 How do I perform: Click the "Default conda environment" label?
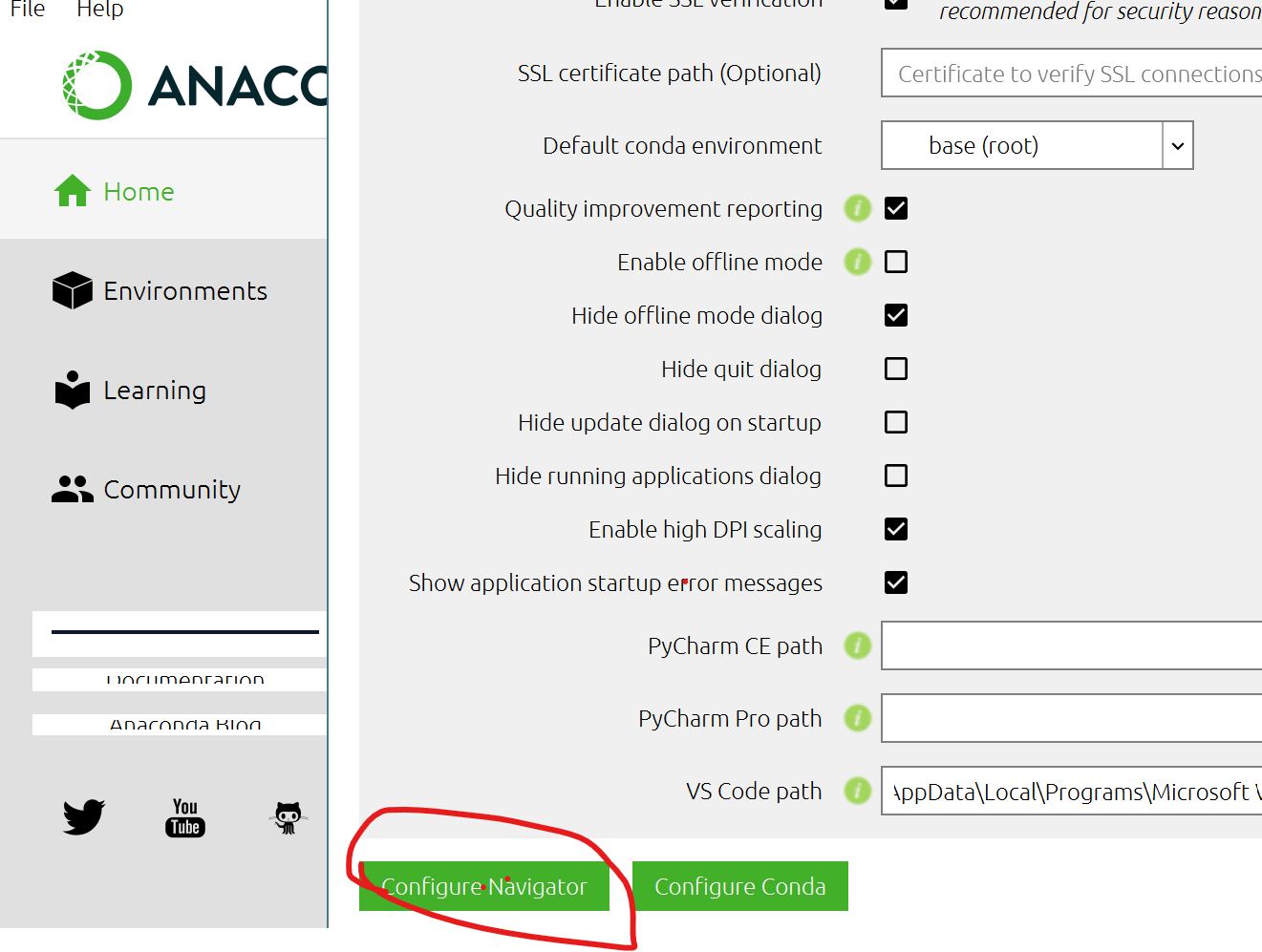coord(682,145)
